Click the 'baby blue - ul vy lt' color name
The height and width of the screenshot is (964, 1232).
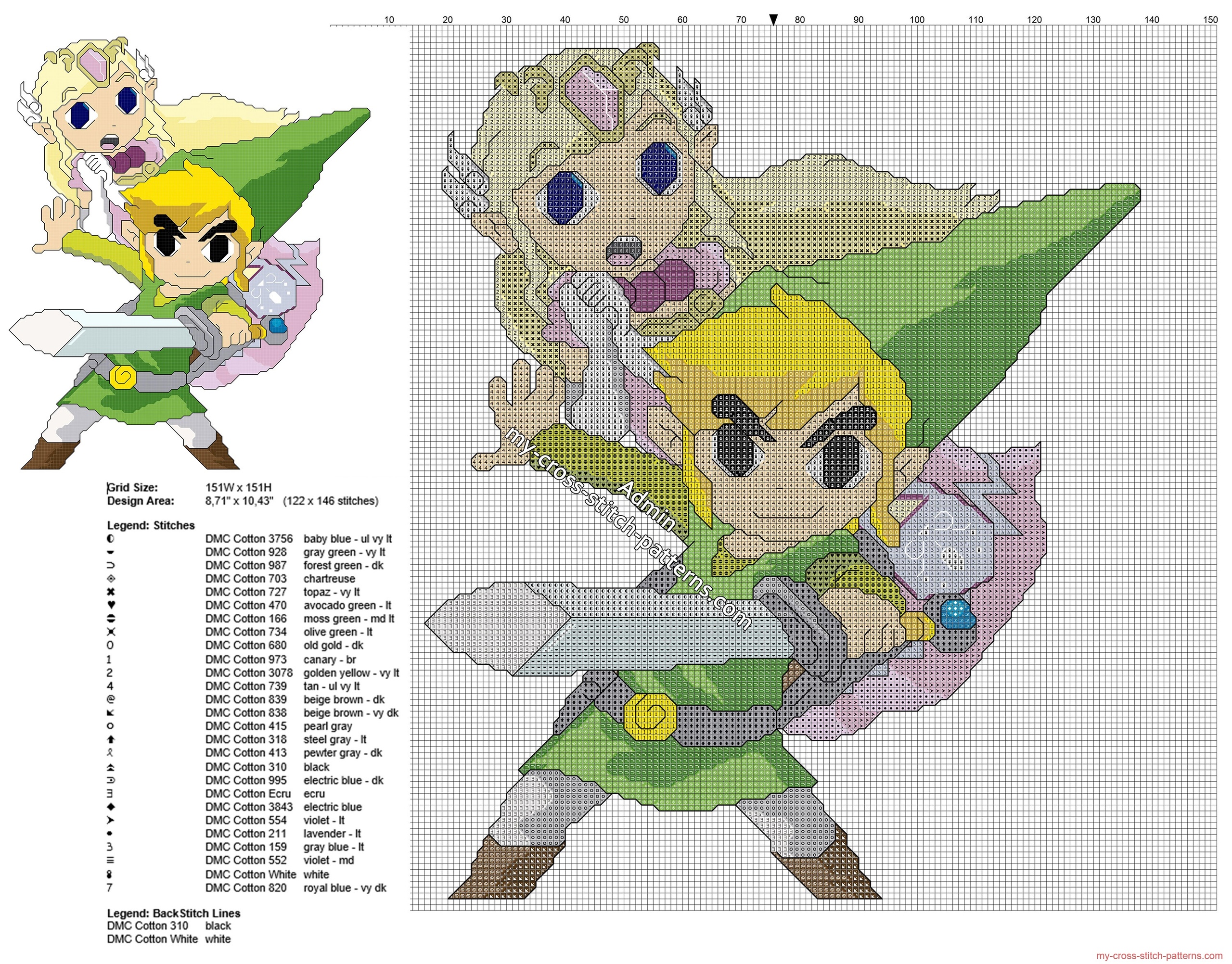348,539
